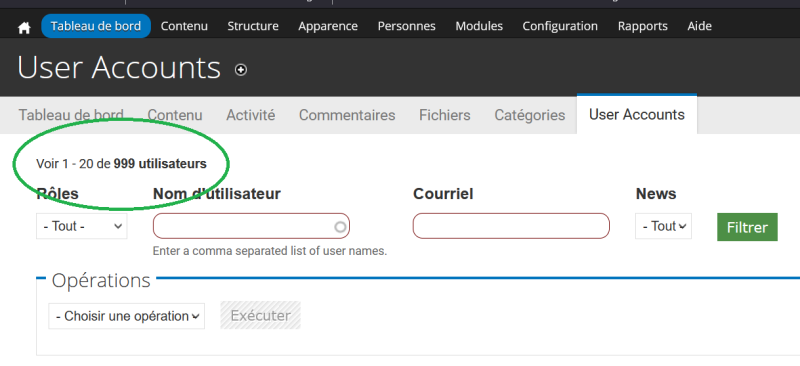Viewport: 800px width, 366px height.
Task: Focus the Courriel text field
Action: (x=511, y=226)
